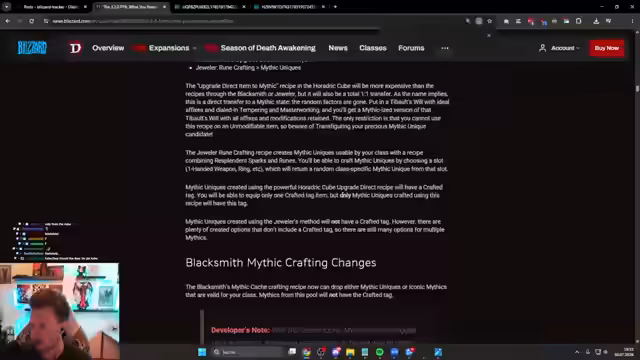The height and width of the screenshot is (360, 640).
Task: Expand the Account dropdown
Action: click(564, 48)
